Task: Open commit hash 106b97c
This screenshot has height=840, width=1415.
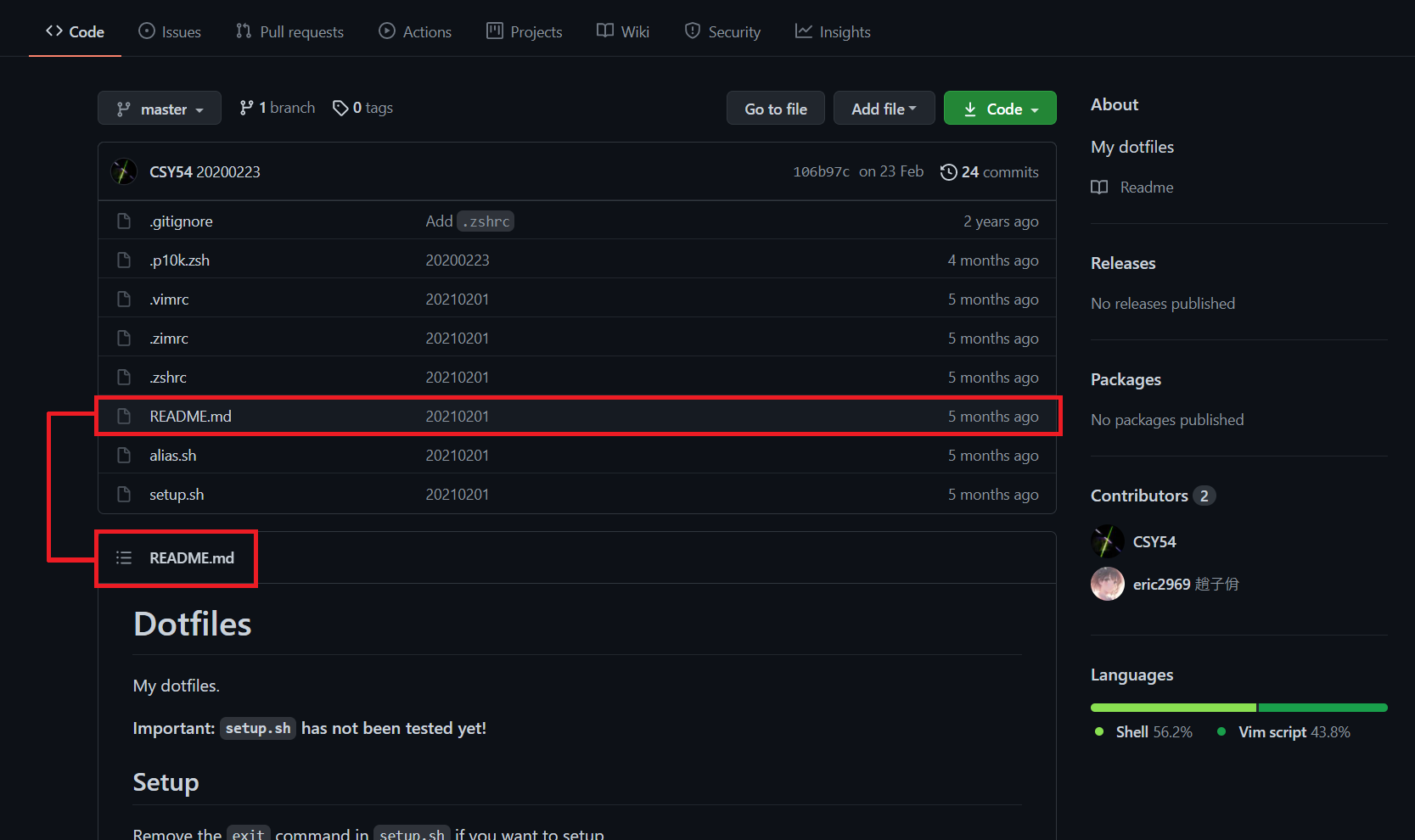Action: (820, 172)
